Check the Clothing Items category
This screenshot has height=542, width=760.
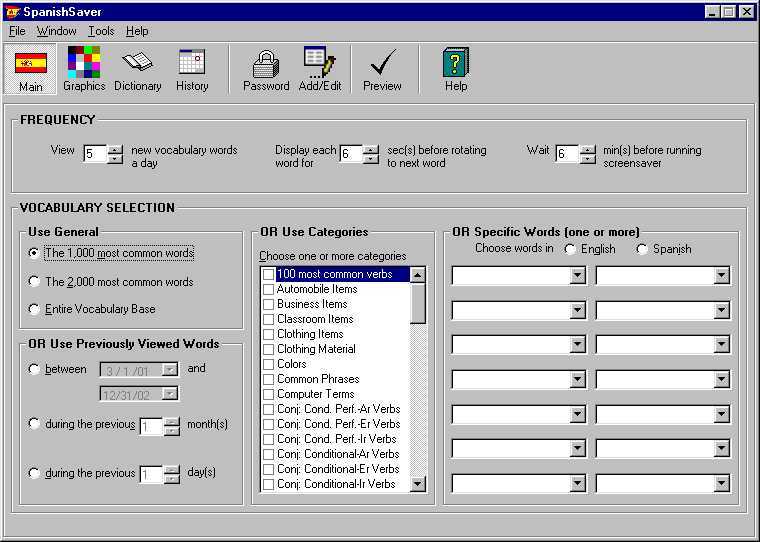[268, 335]
